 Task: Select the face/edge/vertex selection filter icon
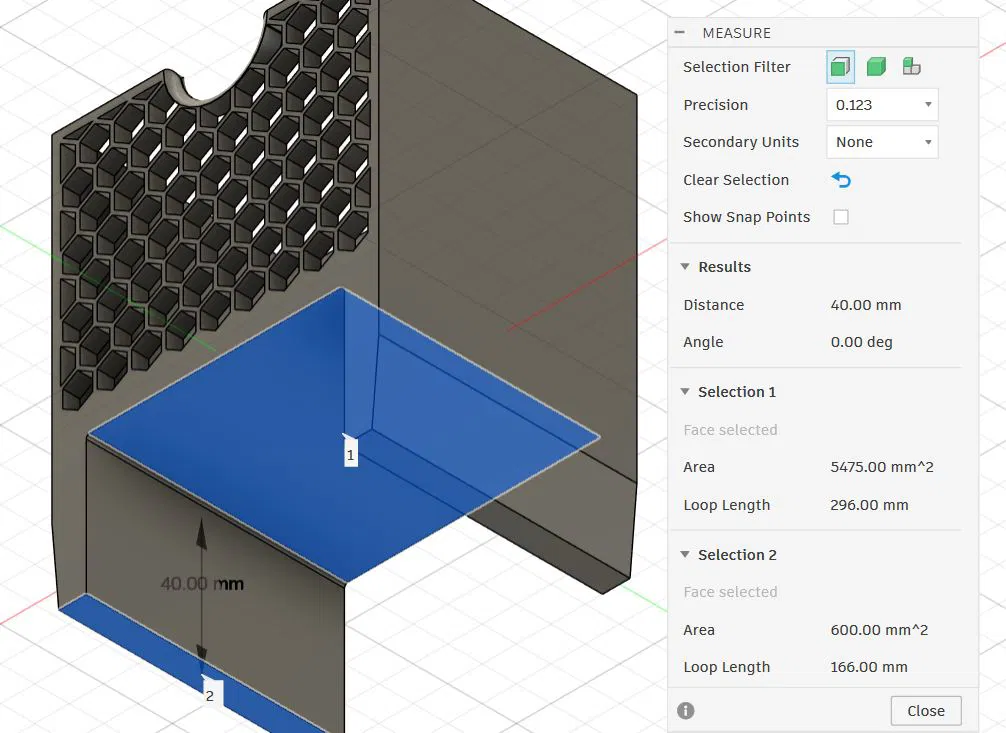click(x=840, y=67)
